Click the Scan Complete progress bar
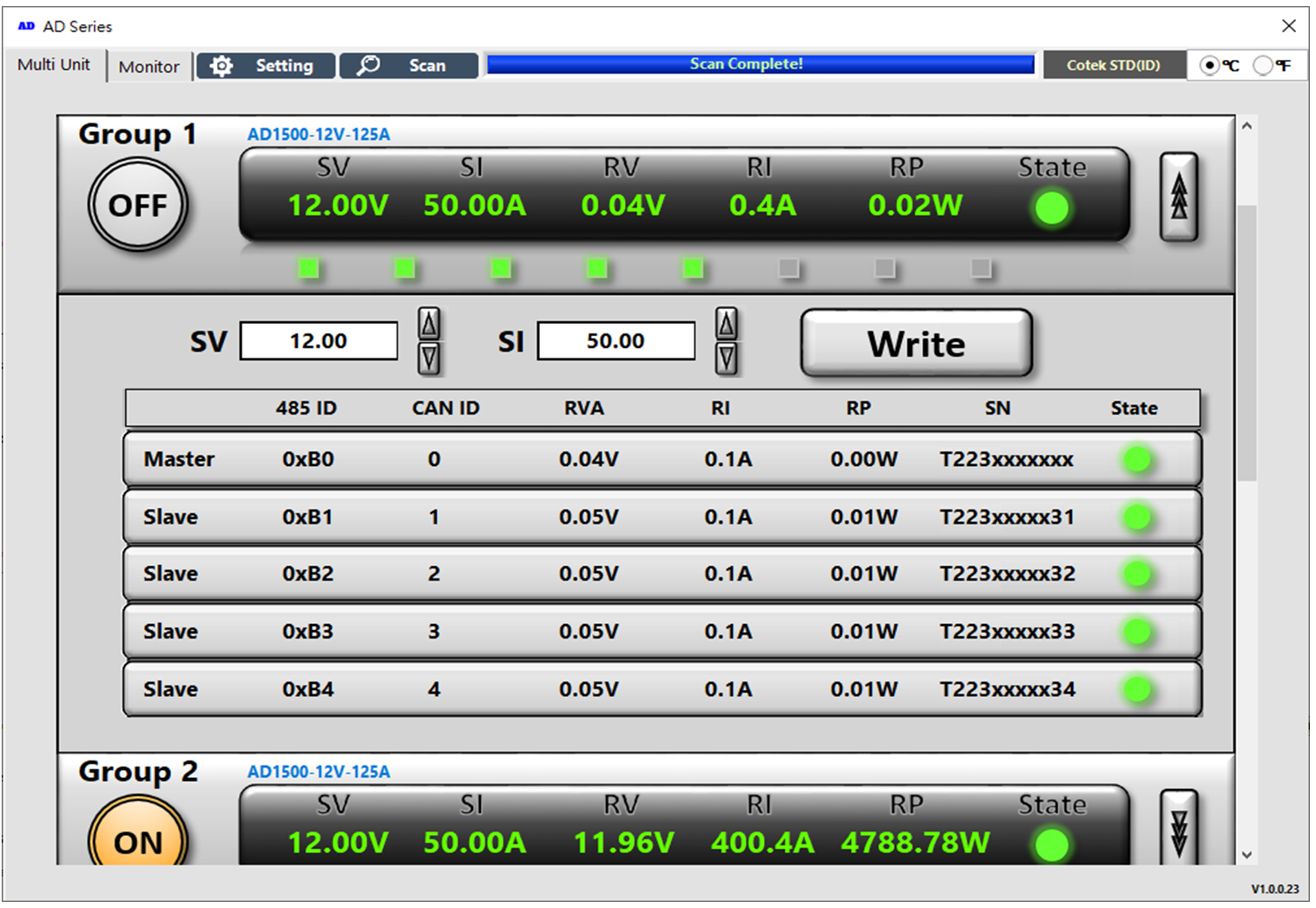Screen dimensions: 1316x908 tap(760, 64)
